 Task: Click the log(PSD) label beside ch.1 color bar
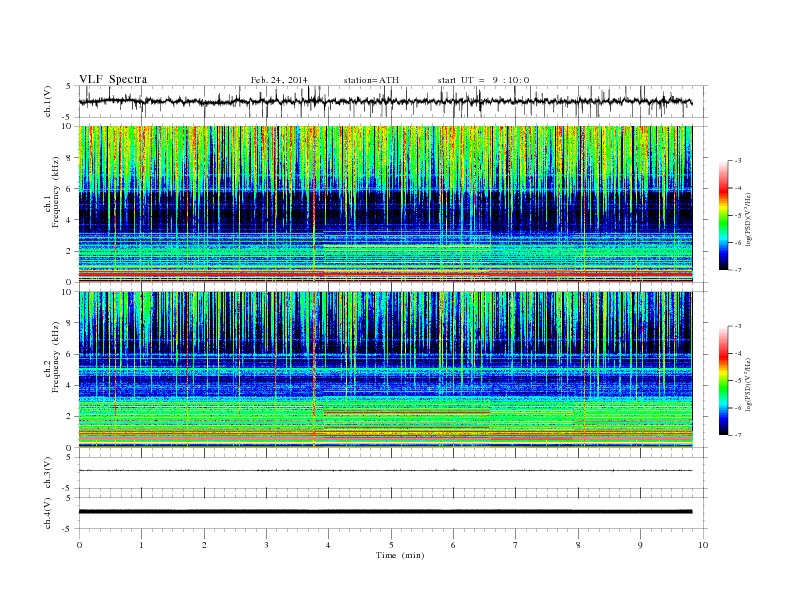coord(748,220)
